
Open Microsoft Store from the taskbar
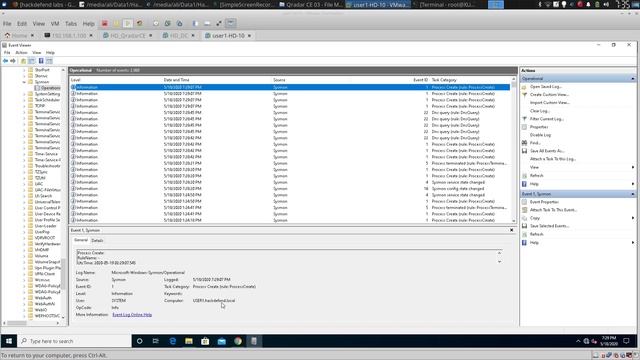[205, 341]
